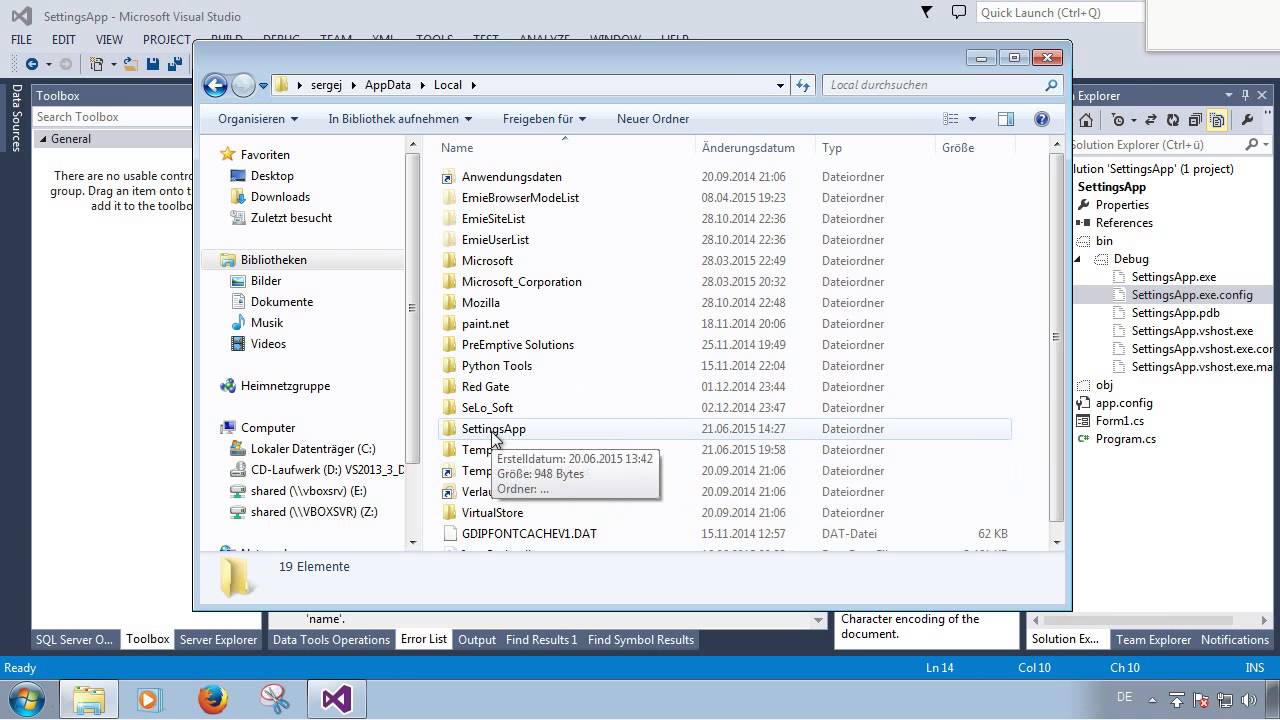The height and width of the screenshot is (720, 1280).
Task: Refresh the Explorer address bar location
Action: (802, 85)
